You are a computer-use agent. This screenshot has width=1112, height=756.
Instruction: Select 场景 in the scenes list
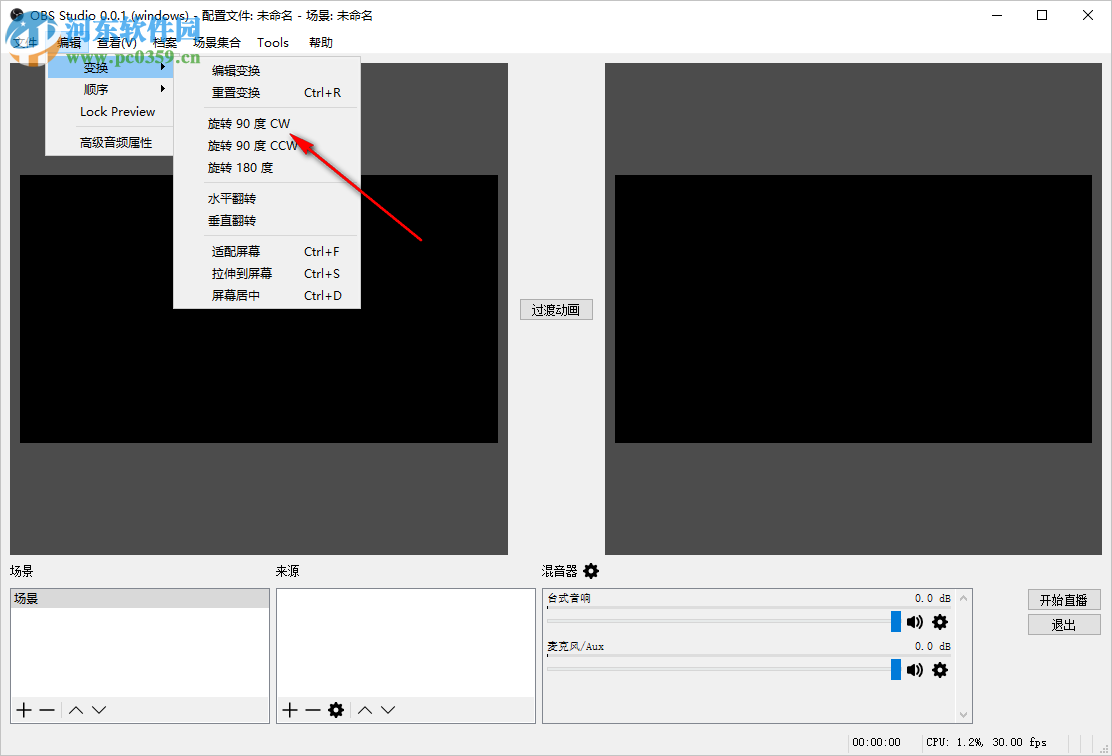point(140,596)
